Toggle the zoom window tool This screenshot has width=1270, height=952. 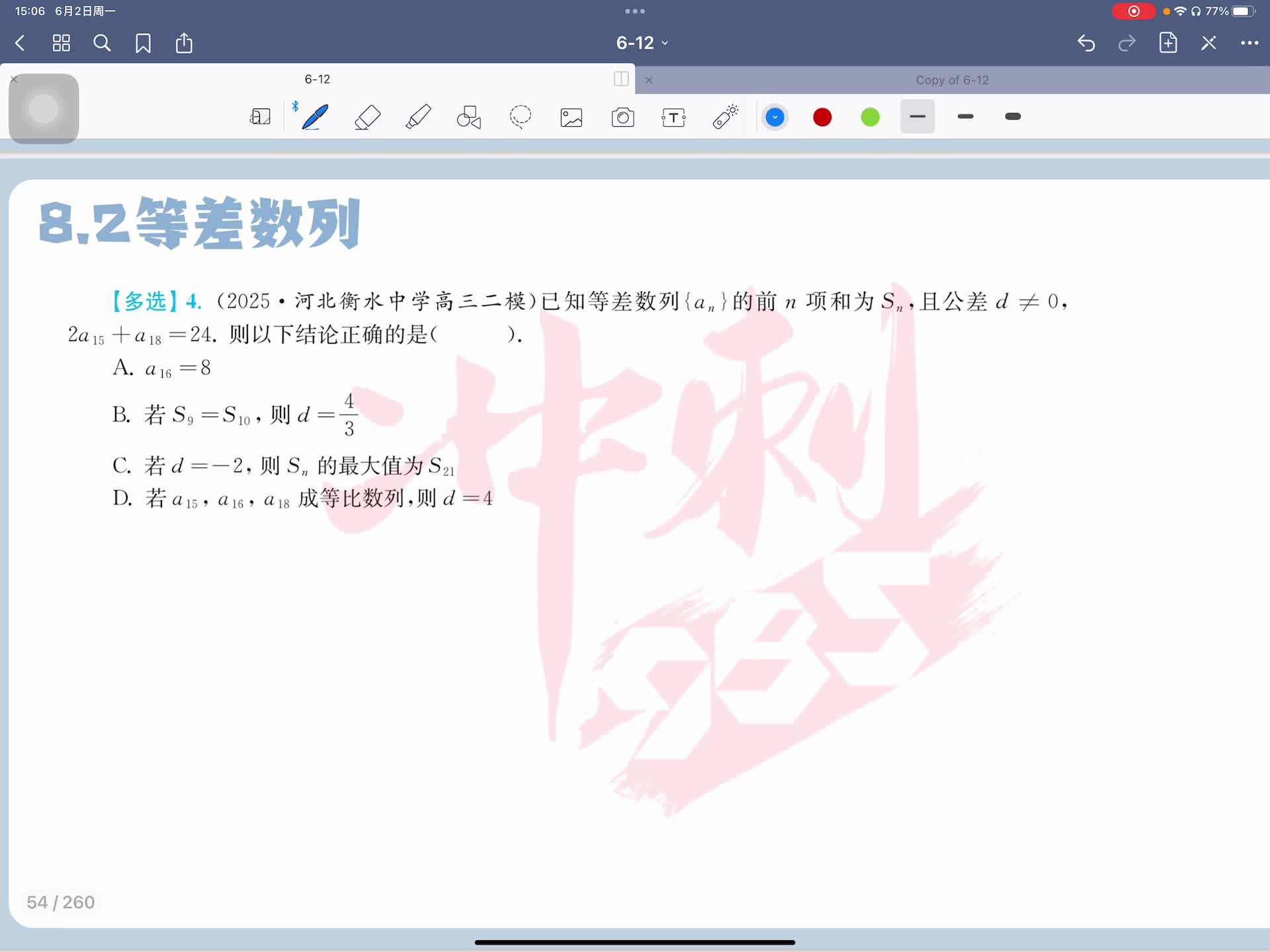coord(260,117)
